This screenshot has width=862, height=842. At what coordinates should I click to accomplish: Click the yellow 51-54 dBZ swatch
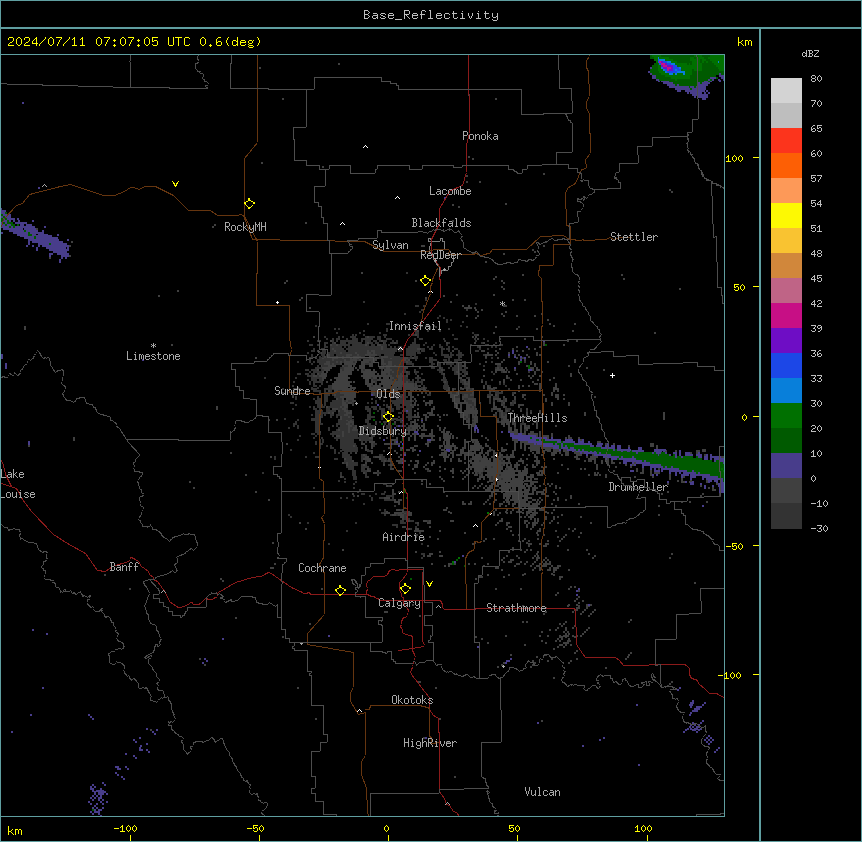pyautogui.click(x=786, y=216)
